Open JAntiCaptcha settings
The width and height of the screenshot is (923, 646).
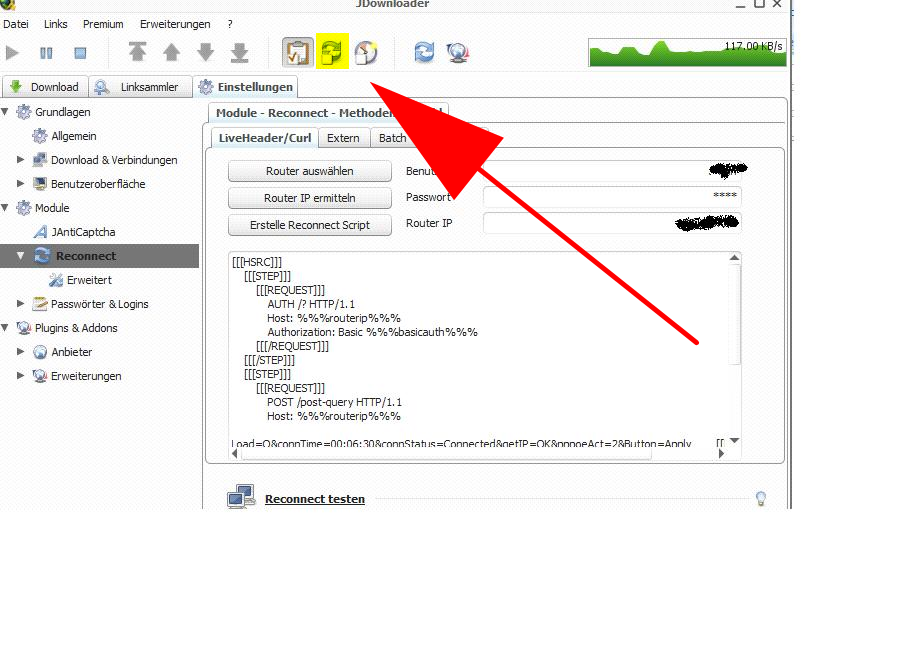click(x=83, y=232)
